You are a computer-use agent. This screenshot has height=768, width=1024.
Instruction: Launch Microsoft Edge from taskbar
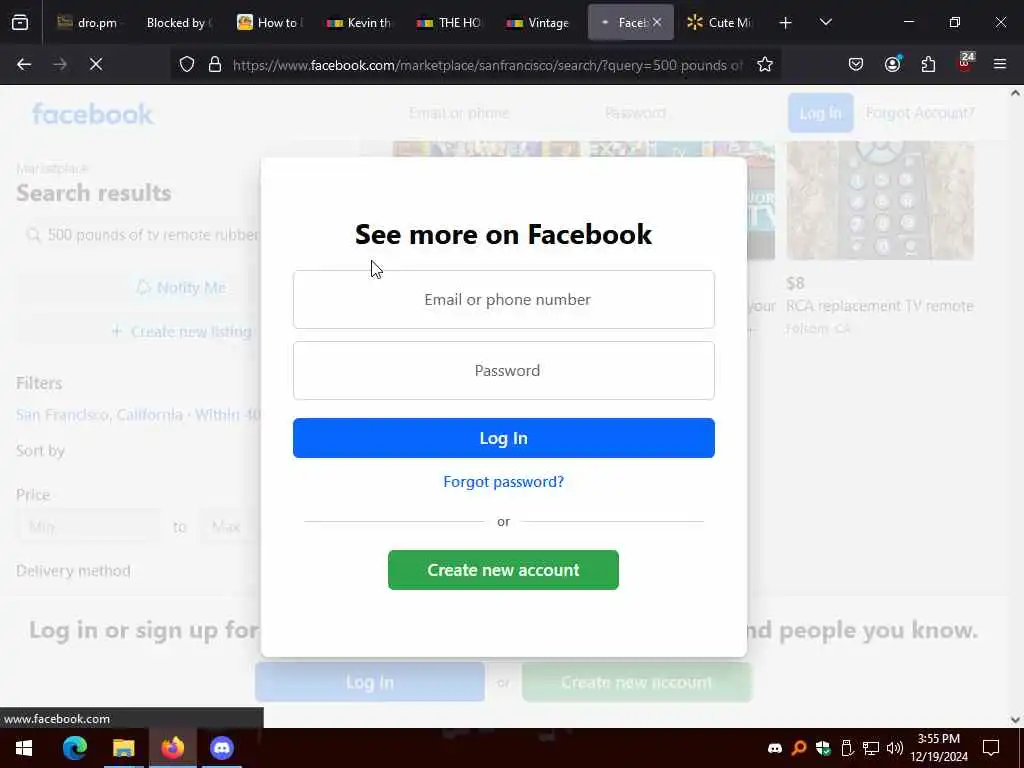(x=74, y=748)
